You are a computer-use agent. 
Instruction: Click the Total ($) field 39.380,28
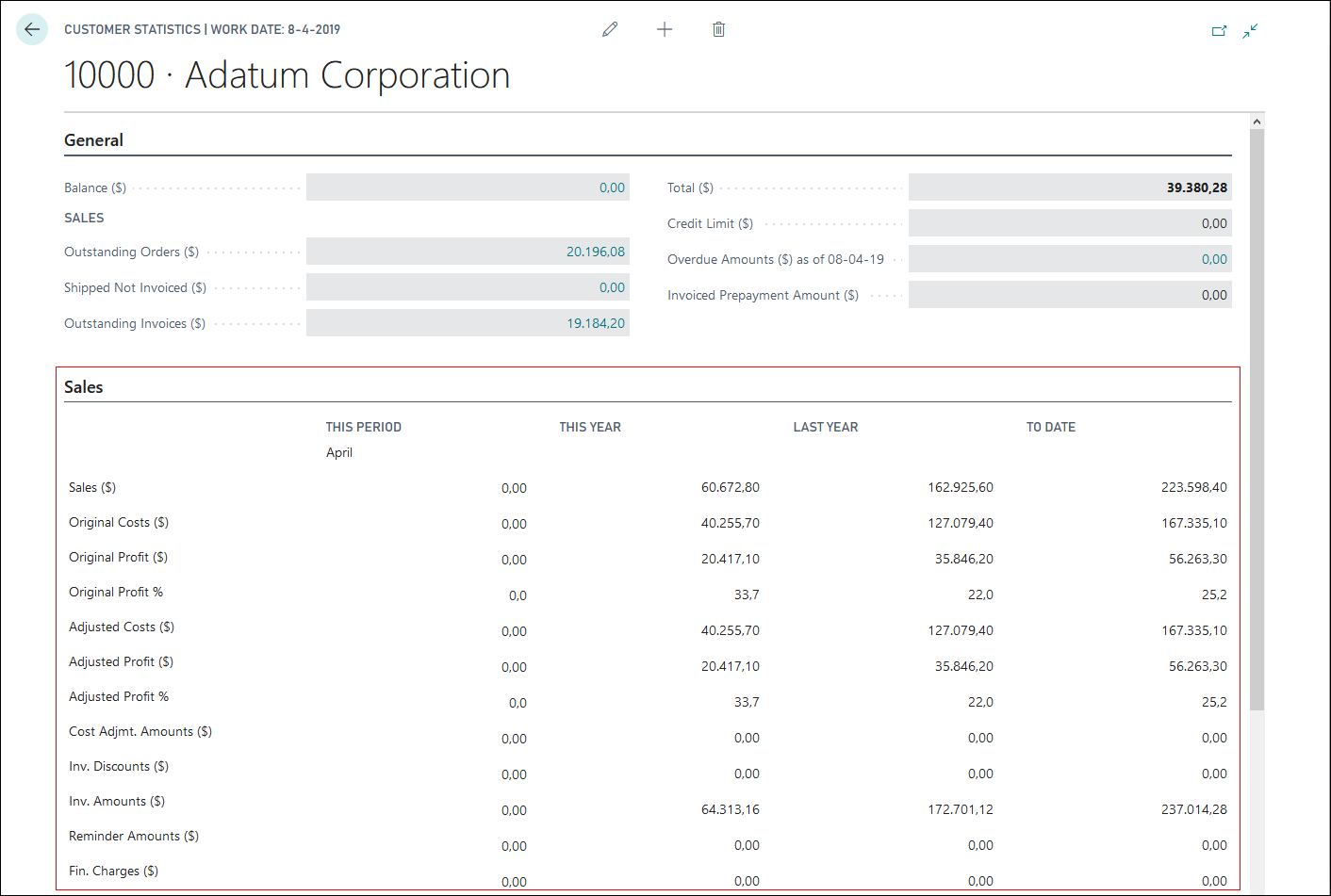click(1070, 187)
